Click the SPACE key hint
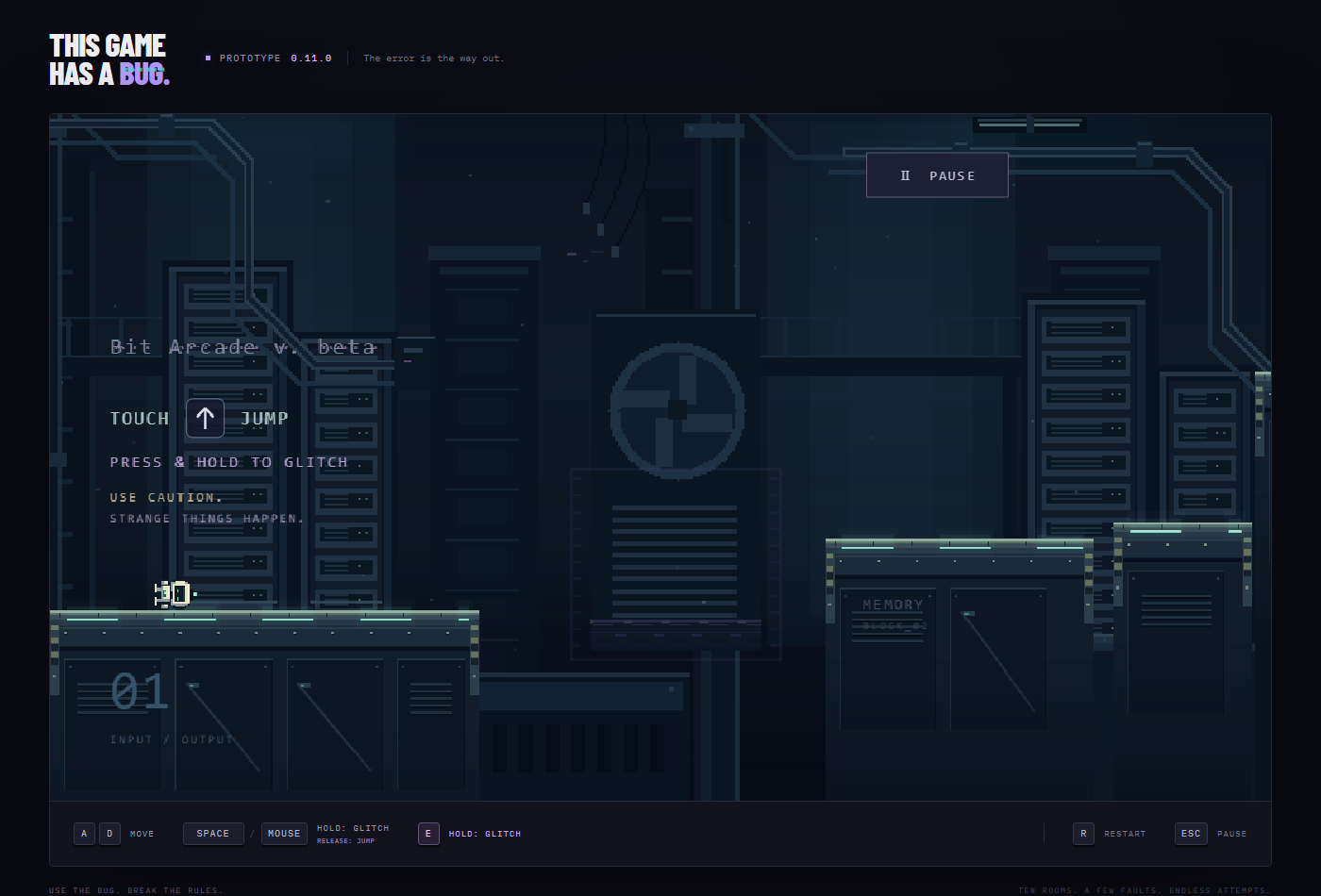The height and width of the screenshot is (896, 1321). coord(213,834)
